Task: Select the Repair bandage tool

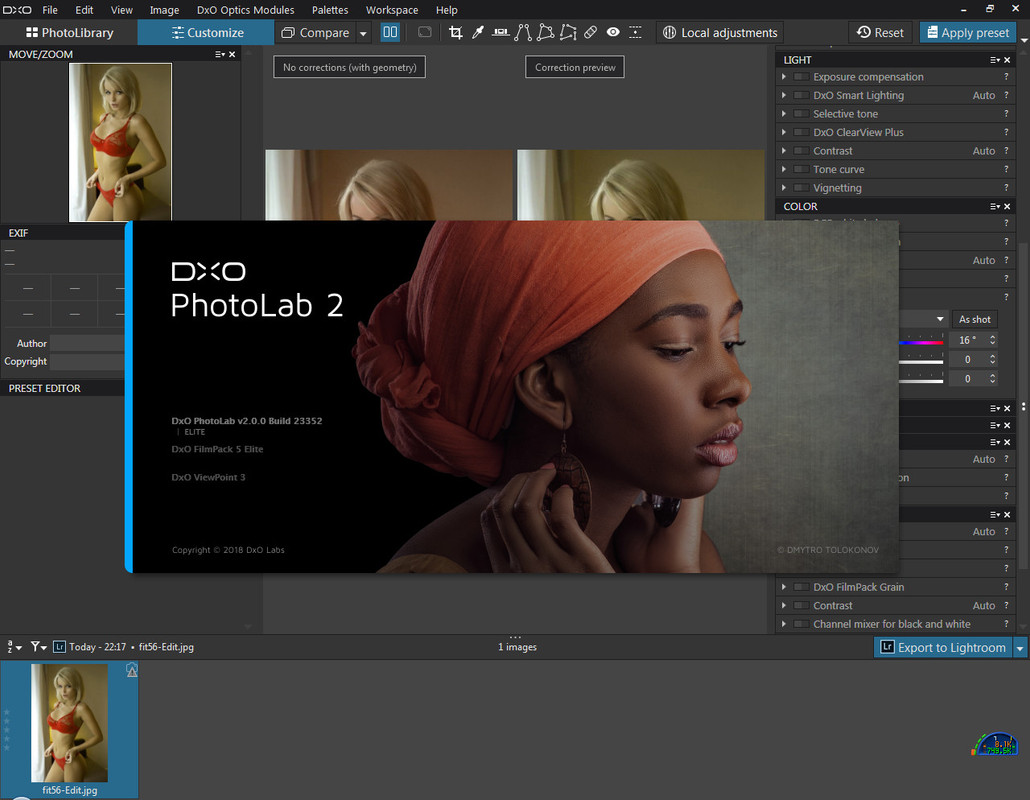Action: coord(590,33)
